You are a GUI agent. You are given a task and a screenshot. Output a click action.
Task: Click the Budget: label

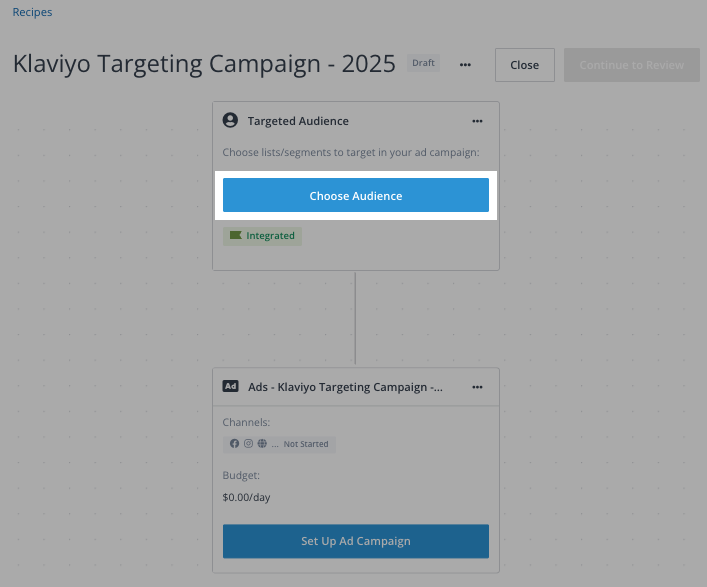[241, 475]
